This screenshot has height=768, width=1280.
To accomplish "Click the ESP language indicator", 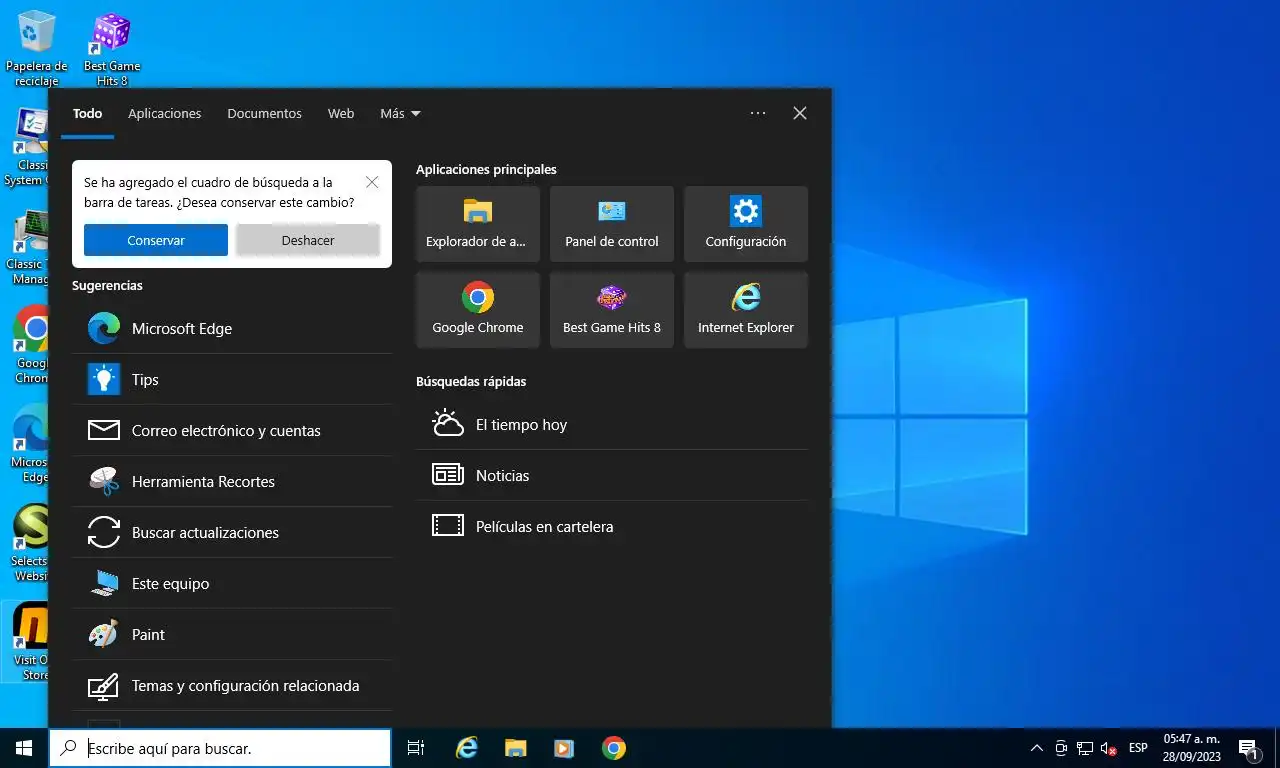I will [x=1138, y=748].
